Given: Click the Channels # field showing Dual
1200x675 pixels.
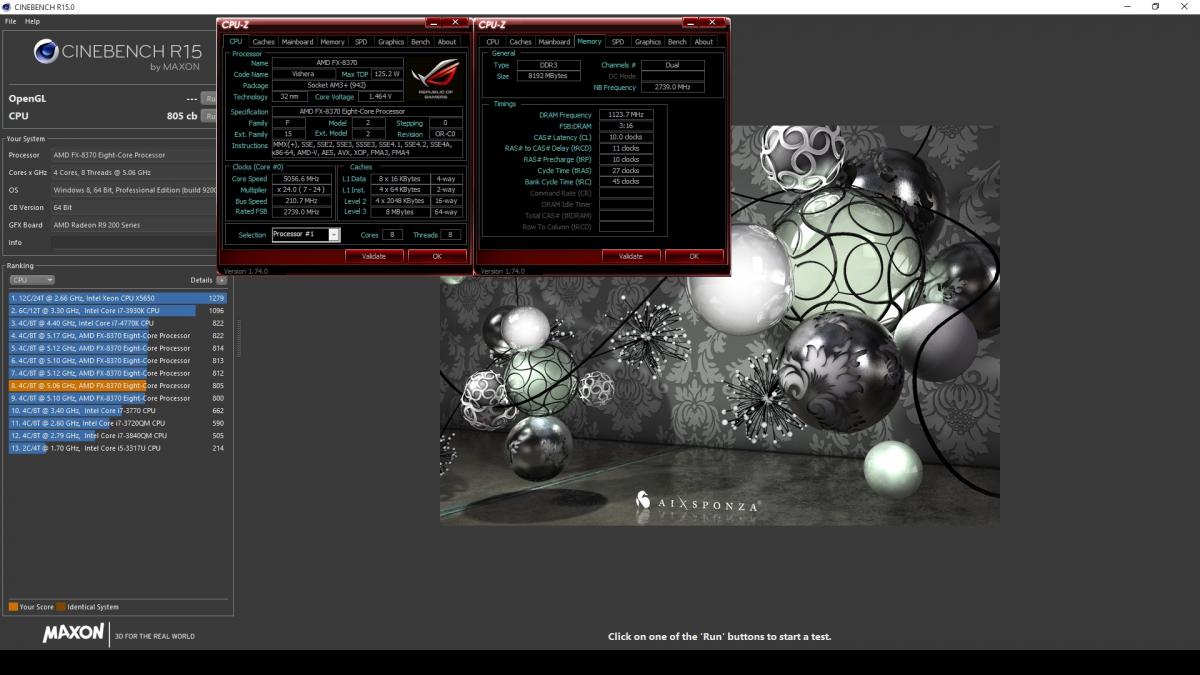Looking at the screenshot, I should (x=672, y=65).
